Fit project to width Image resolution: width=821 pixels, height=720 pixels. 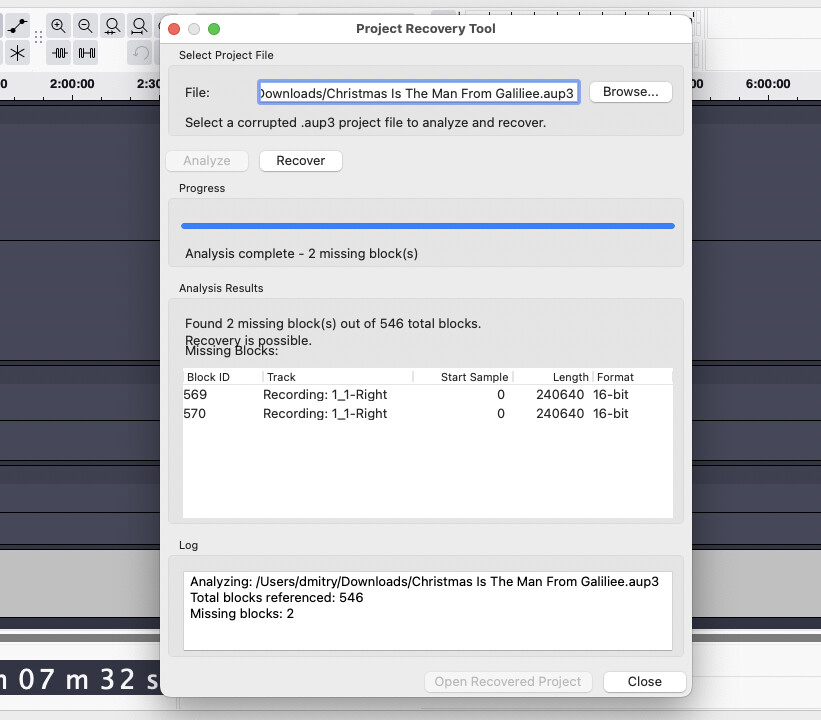tap(140, 27)
